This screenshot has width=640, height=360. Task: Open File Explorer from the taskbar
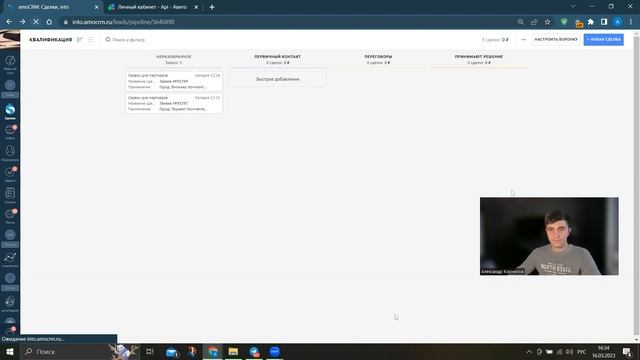(233, 351)
